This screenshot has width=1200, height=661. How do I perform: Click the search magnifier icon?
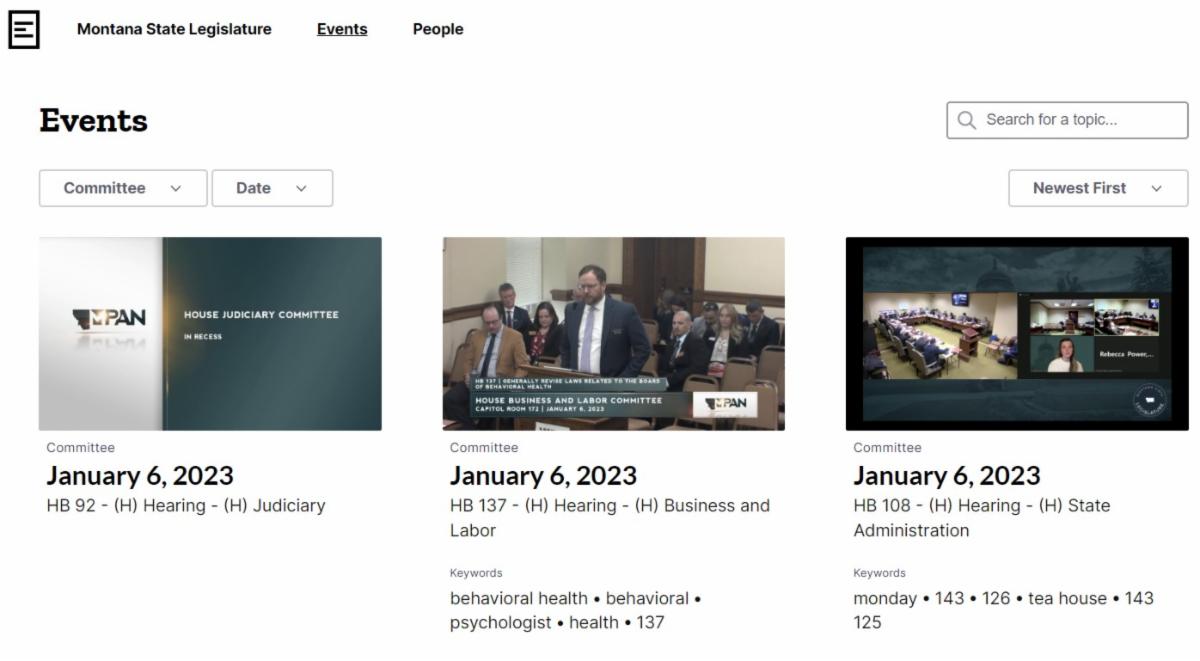[966, 120]
